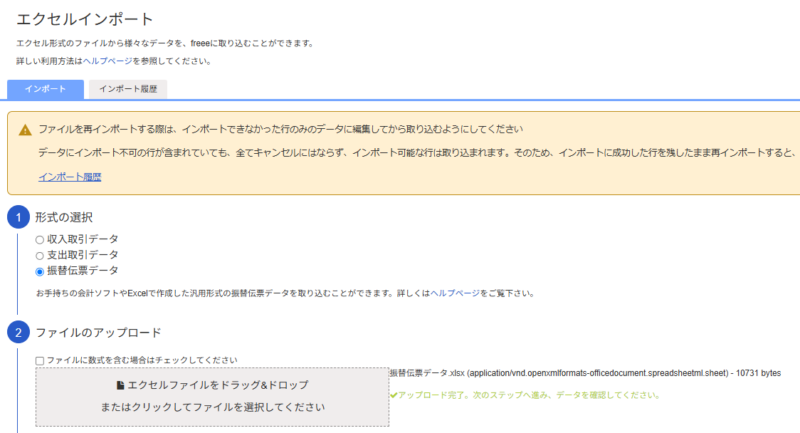Open the ヘルプページ link under 振替伝票データ
Image resolution: width=800 pixels, height=433 pixels.
click(455, 293)
